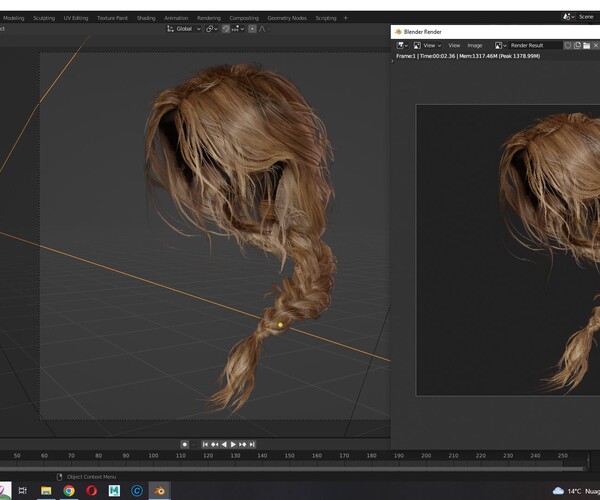Switch to the Scripting workspace tab
Viewport: 600px width, 500px height.
326,18
